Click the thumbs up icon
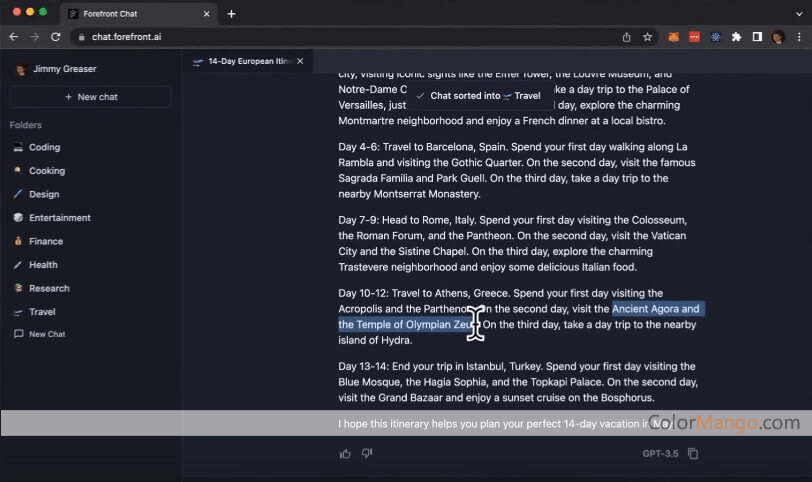The height and width of the screenshot is (482, 812). tap(345, 454)
